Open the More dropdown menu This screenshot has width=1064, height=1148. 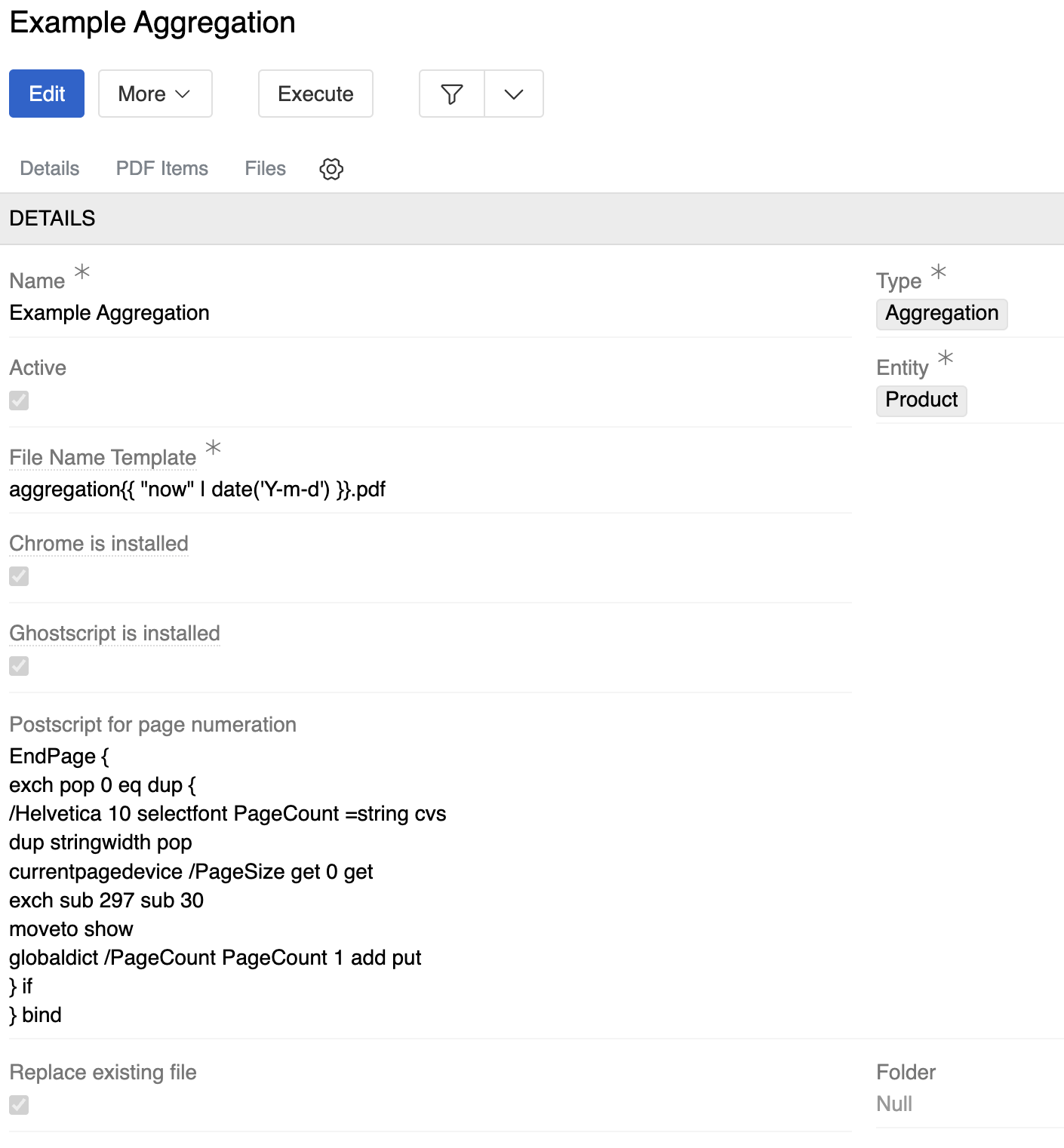[x=155, y=94]
